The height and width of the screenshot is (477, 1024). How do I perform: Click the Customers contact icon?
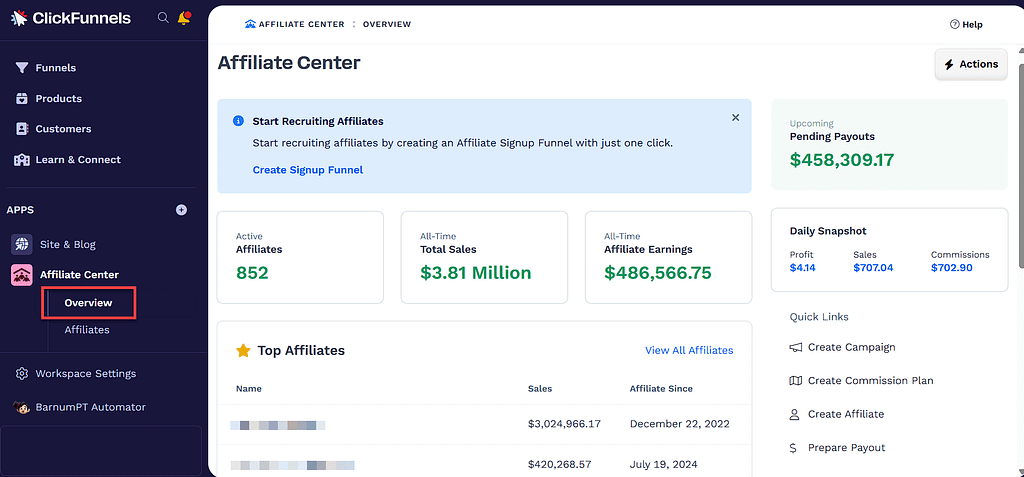pyautogui.click(x=22, y=129)
